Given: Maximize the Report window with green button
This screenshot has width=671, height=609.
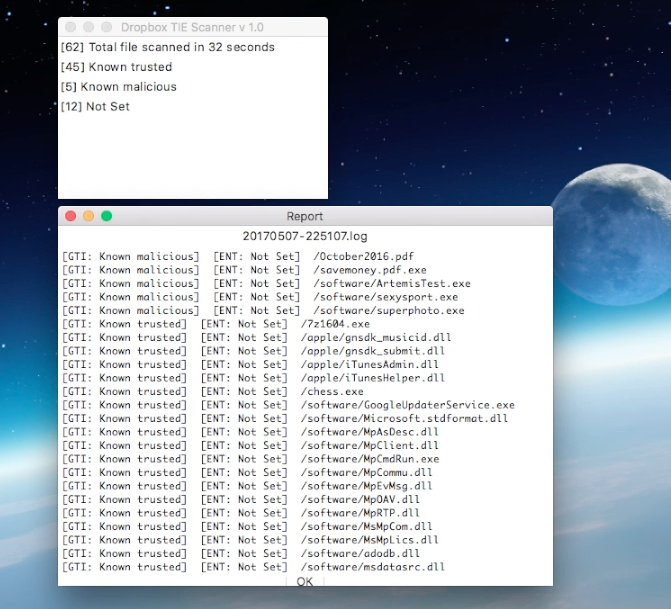Looking at the screenshot, I should (x=107, y=216).
